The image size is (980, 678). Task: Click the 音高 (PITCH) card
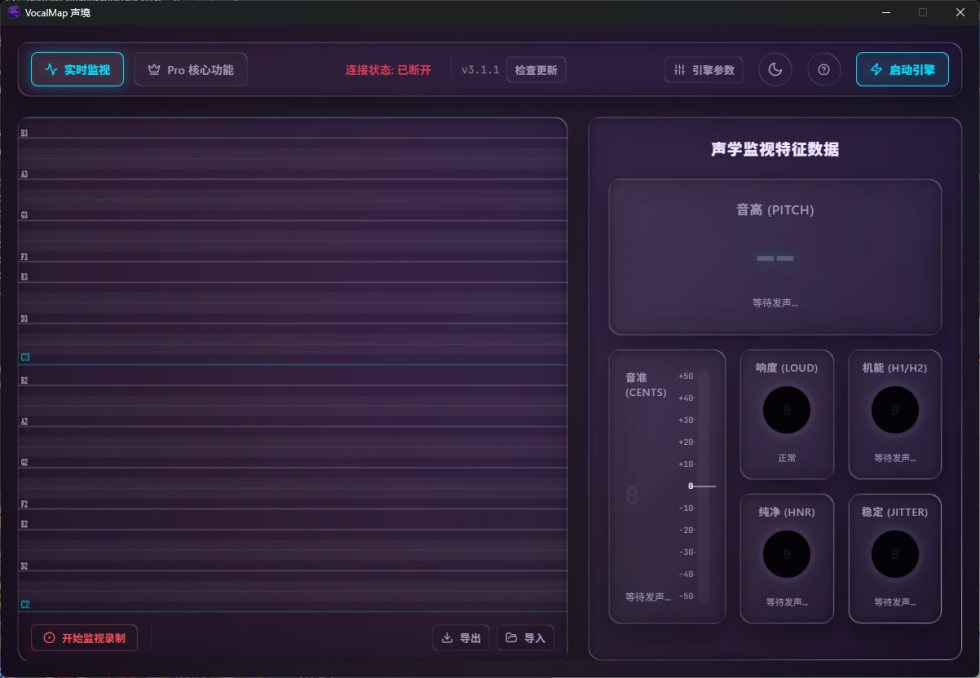775,257
